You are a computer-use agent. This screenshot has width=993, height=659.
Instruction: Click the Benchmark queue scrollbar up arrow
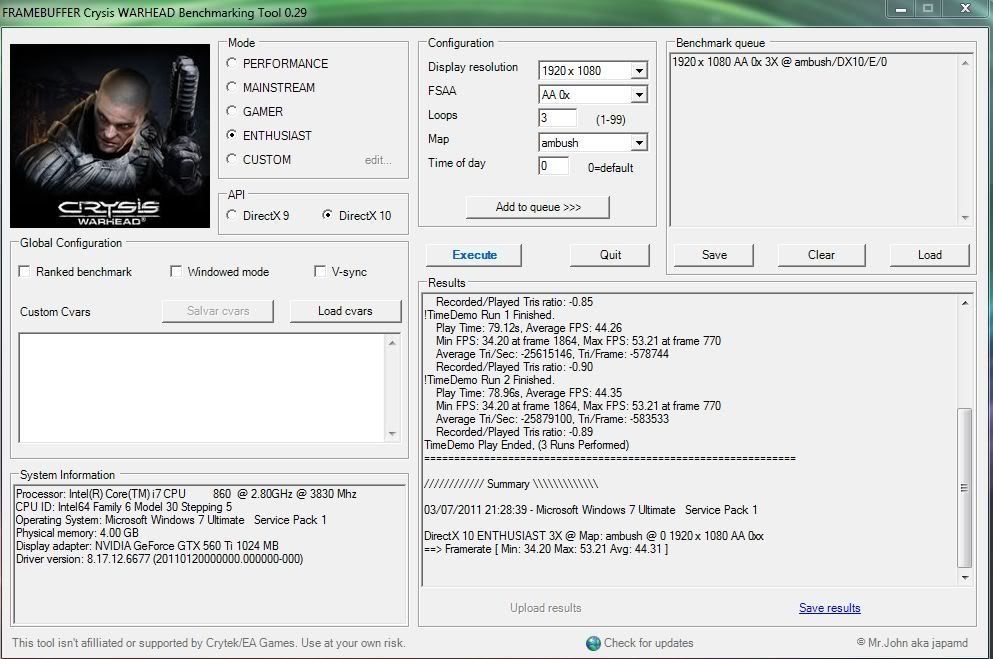965,62
